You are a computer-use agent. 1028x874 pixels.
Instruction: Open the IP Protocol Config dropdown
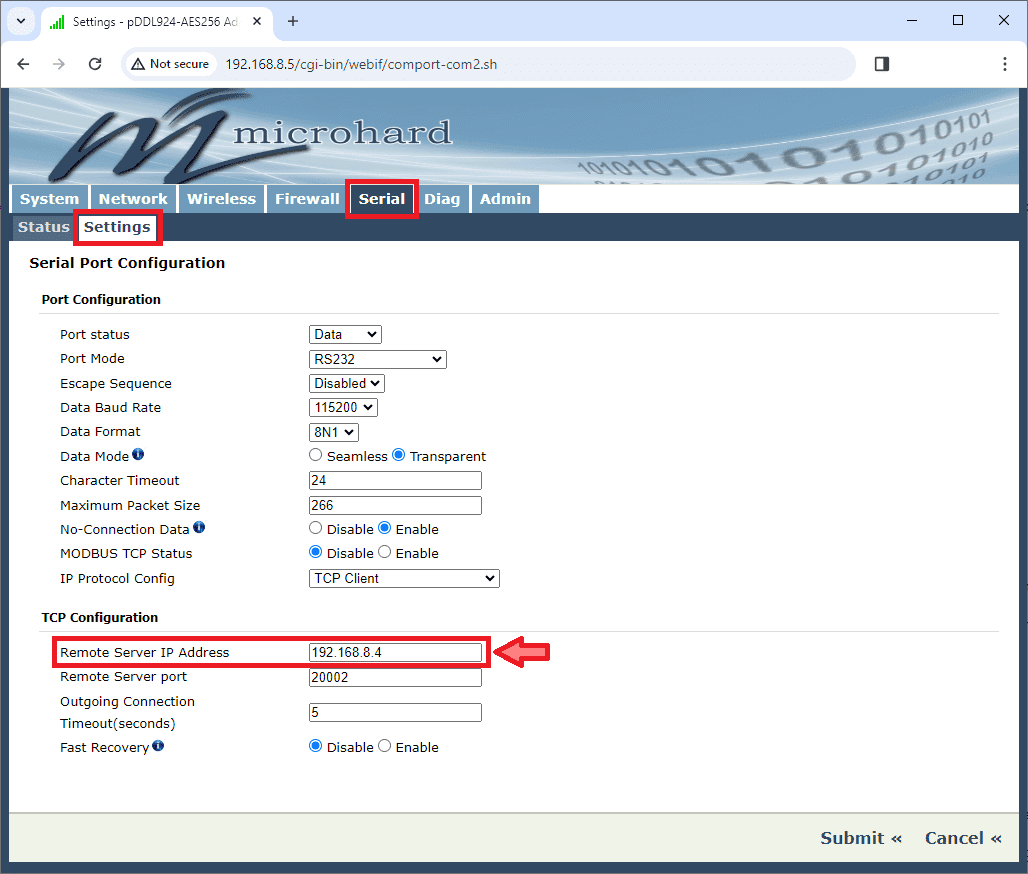[x=404, y=578]
